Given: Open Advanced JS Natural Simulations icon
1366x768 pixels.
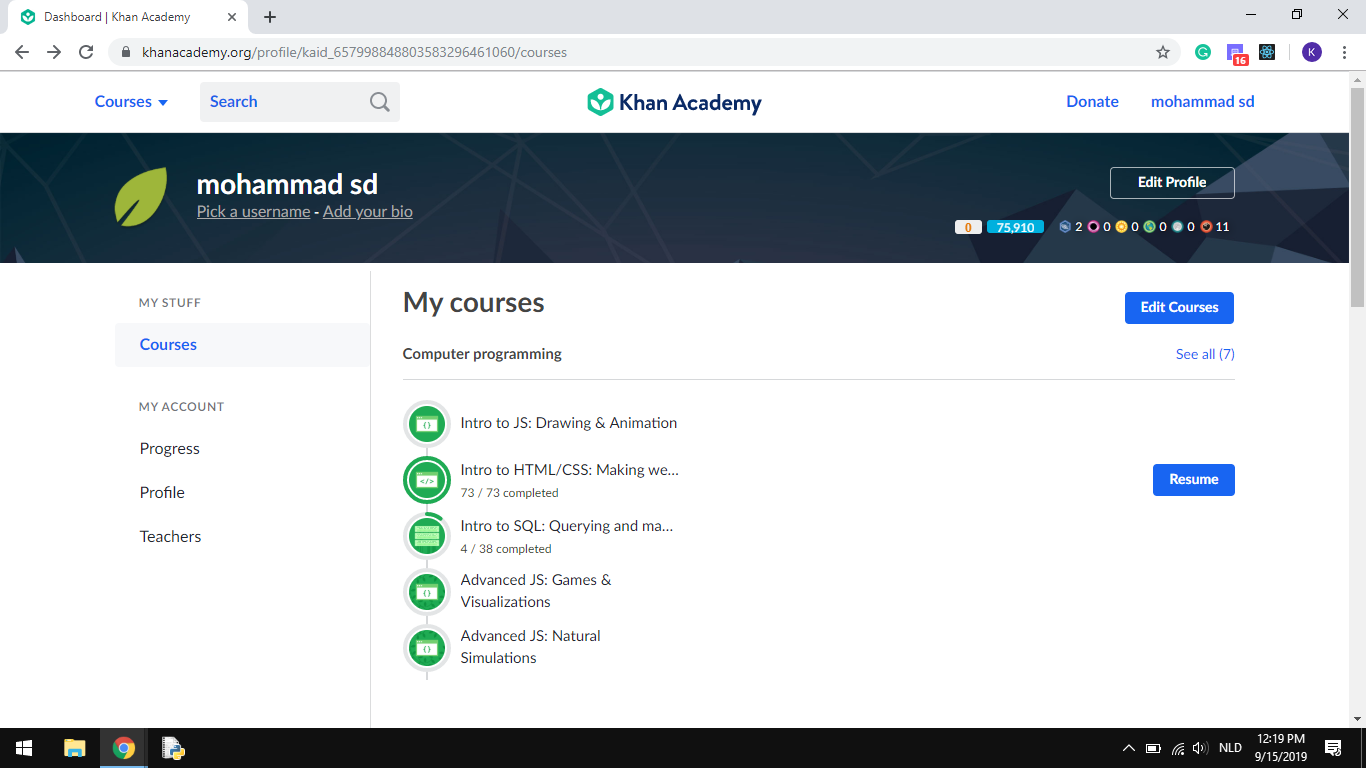Looking at the screenshot, I should click(x=427, y=648).
